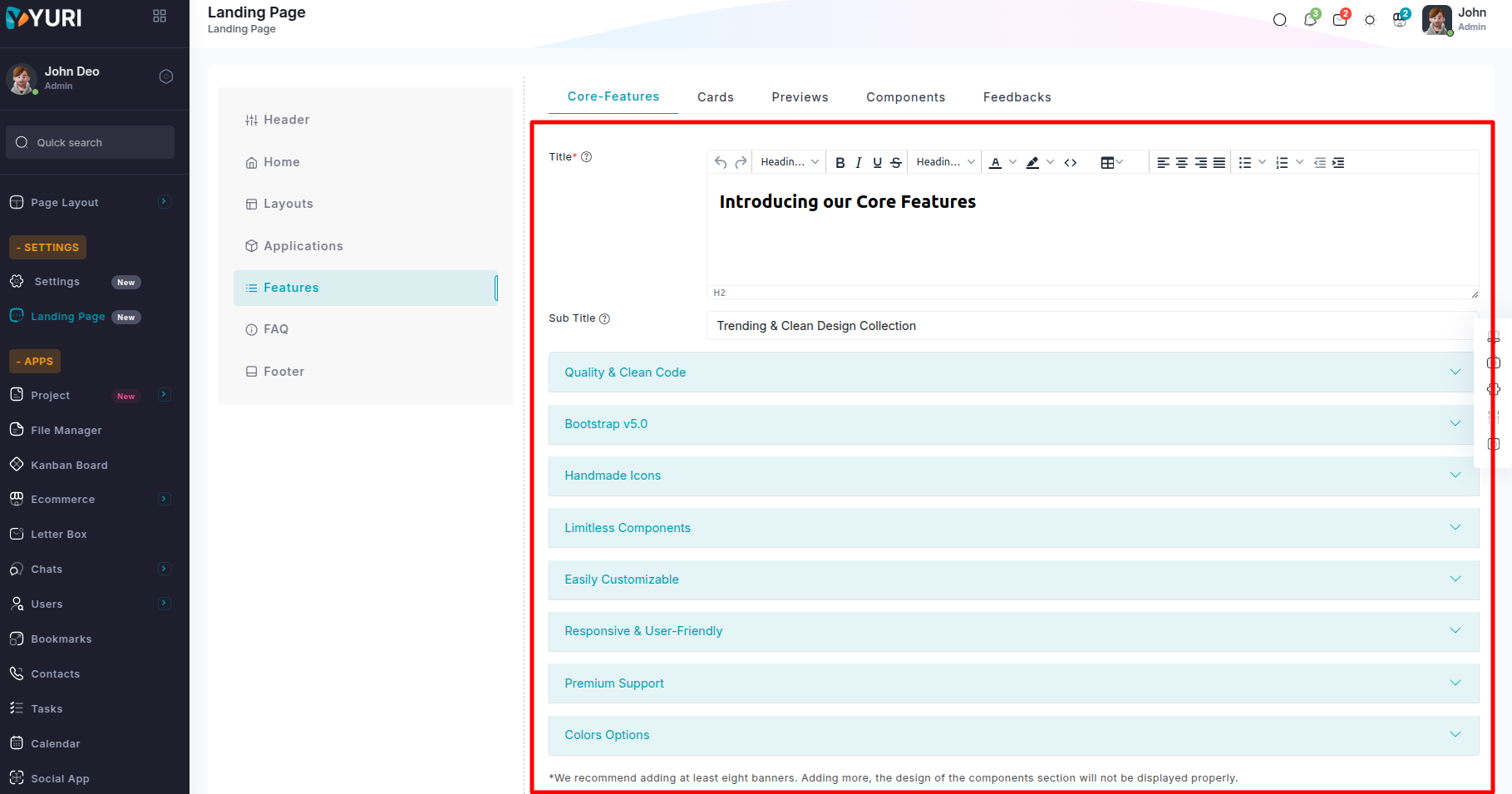Open the FAQ section in side menu
Image resolution: width=1512 pixels, height=794 pixels.
pyautogui.click(x=366, y=329)
